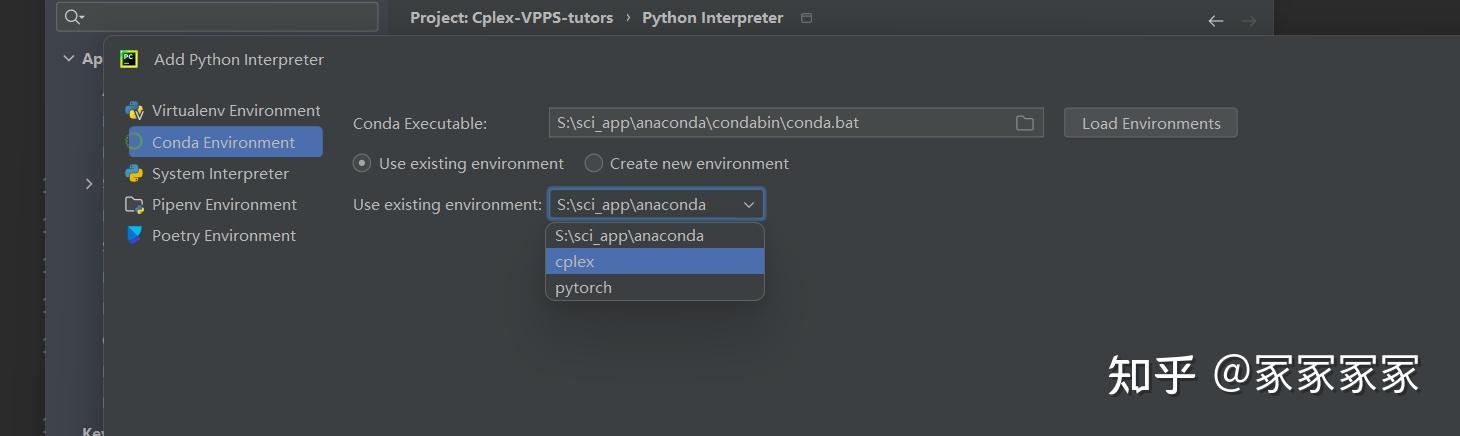Image resolution: width=1460 pixels, height=436 pixels.
Task: Click the back arrow in settings header
Action: click(1216, 20)
